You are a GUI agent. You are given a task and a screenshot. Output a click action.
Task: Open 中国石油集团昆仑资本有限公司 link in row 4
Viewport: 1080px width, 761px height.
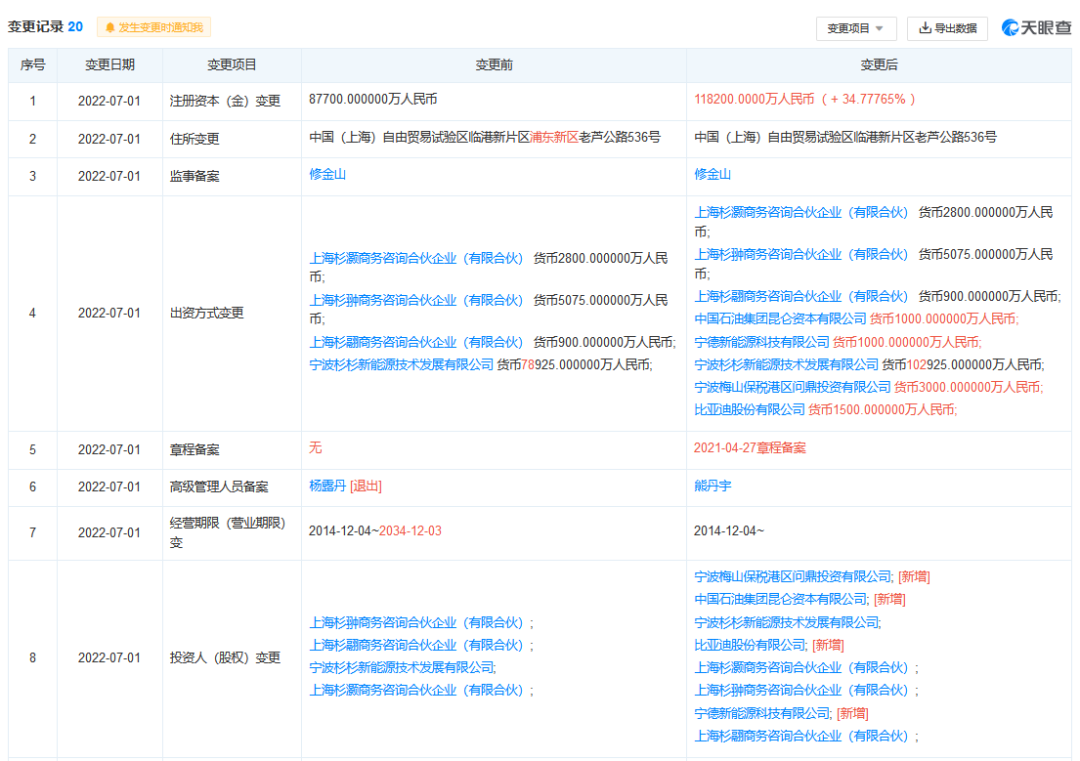click(x=780, y=318)
